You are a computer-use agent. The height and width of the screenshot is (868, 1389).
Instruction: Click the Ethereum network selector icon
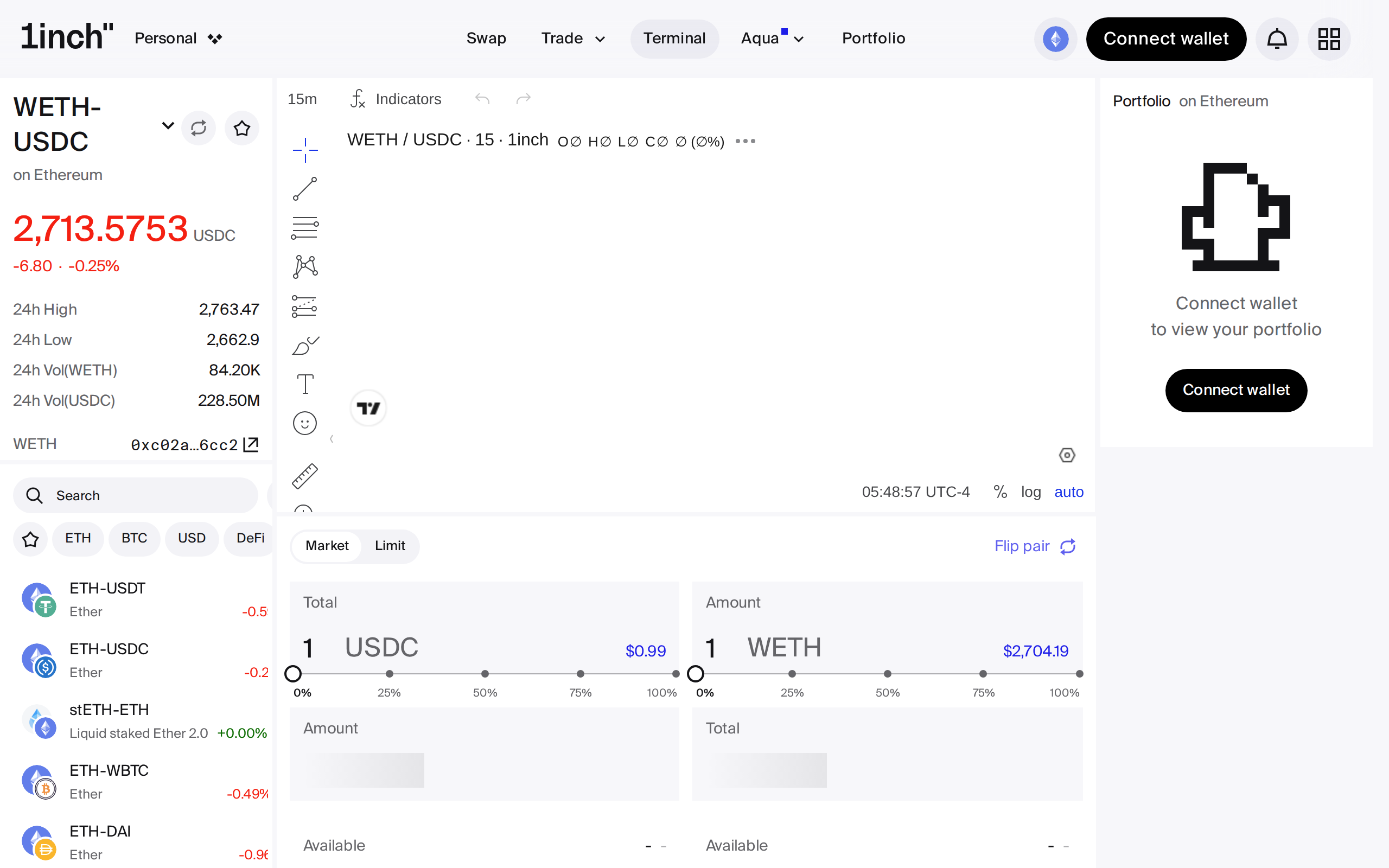(1055, 39)
